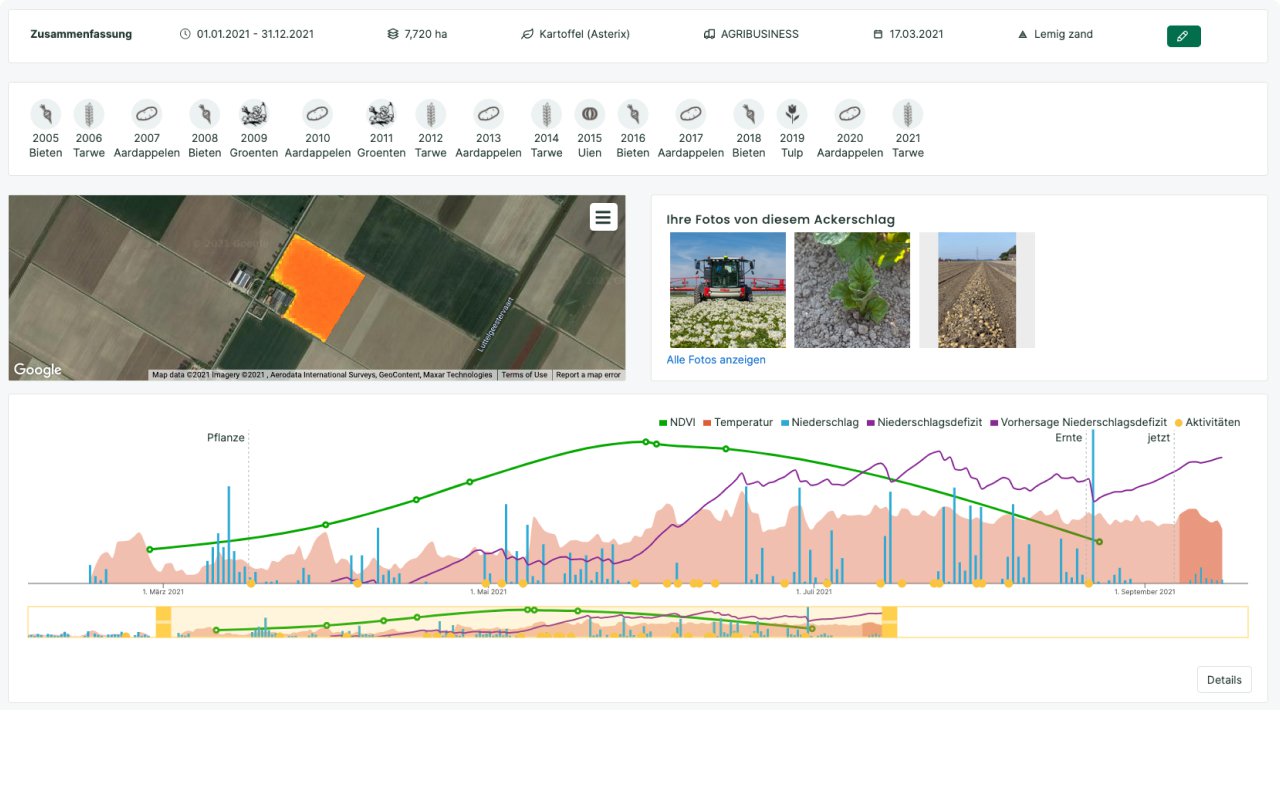Click the Details button
Screen dimensions: 1280x800
1224,680
